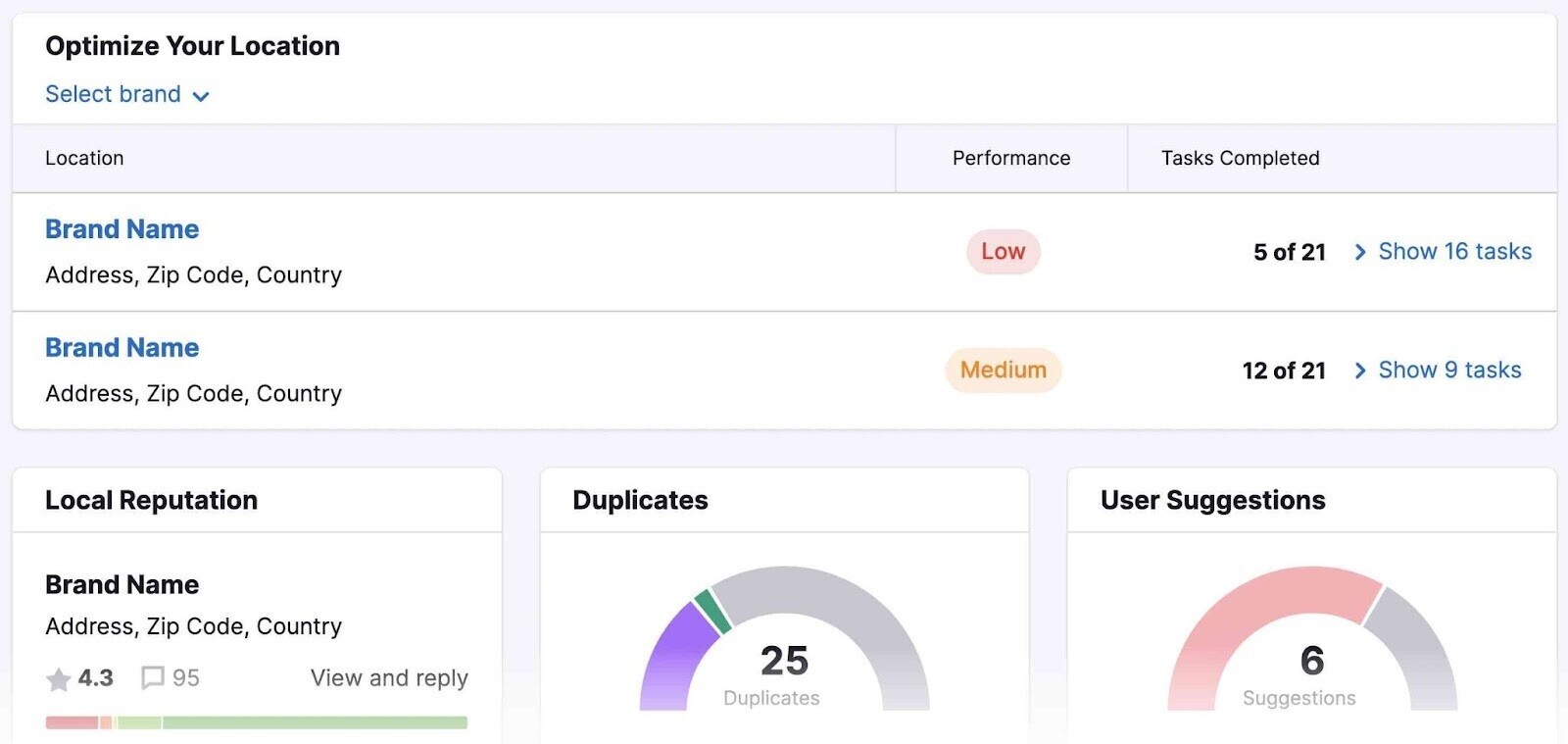Screen dimensions: 1568x744
Task: Click the comment bubble icon beside 95
Action: point(153,678)
